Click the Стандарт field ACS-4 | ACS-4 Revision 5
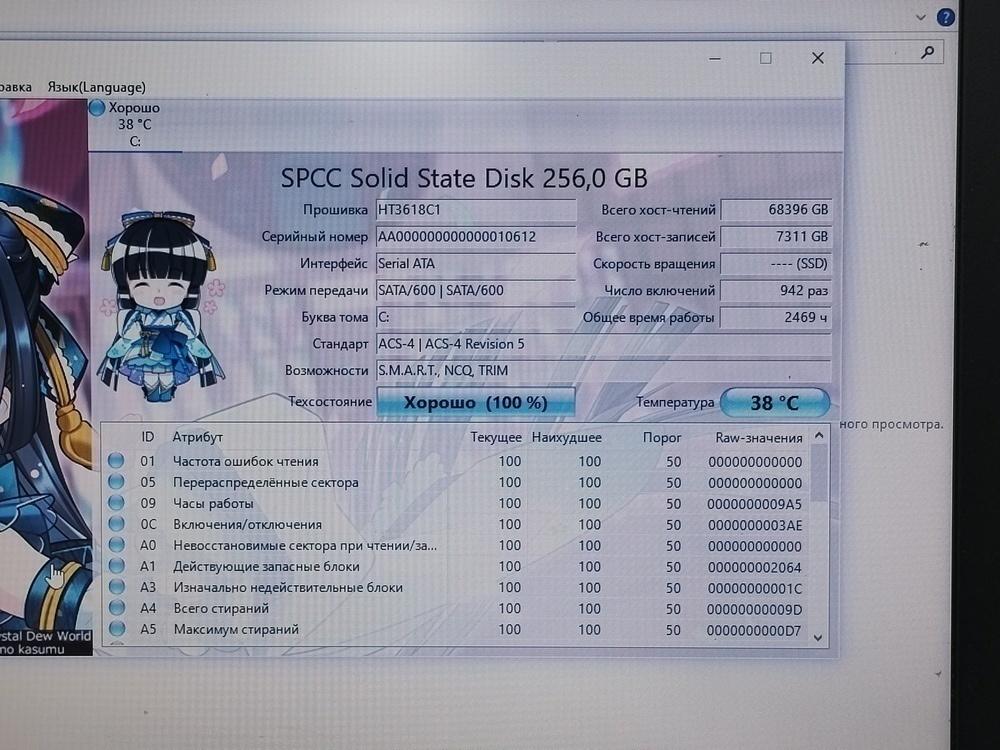The width and height of the screenshot is (1000, 750). tap(603, 344)
